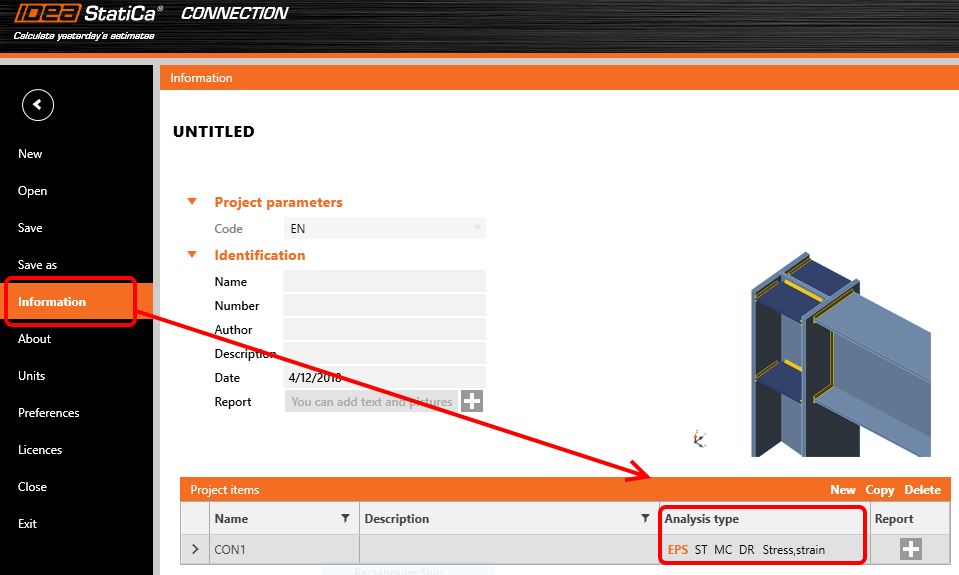Click the Number input field
The width and height of the screenshot is (959, 575).
coord(385,305)
